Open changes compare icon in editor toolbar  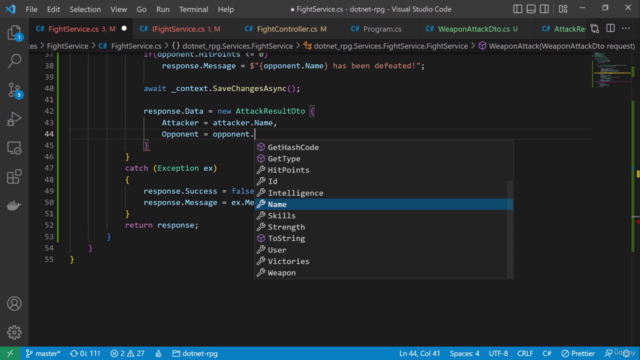(595, 29)
